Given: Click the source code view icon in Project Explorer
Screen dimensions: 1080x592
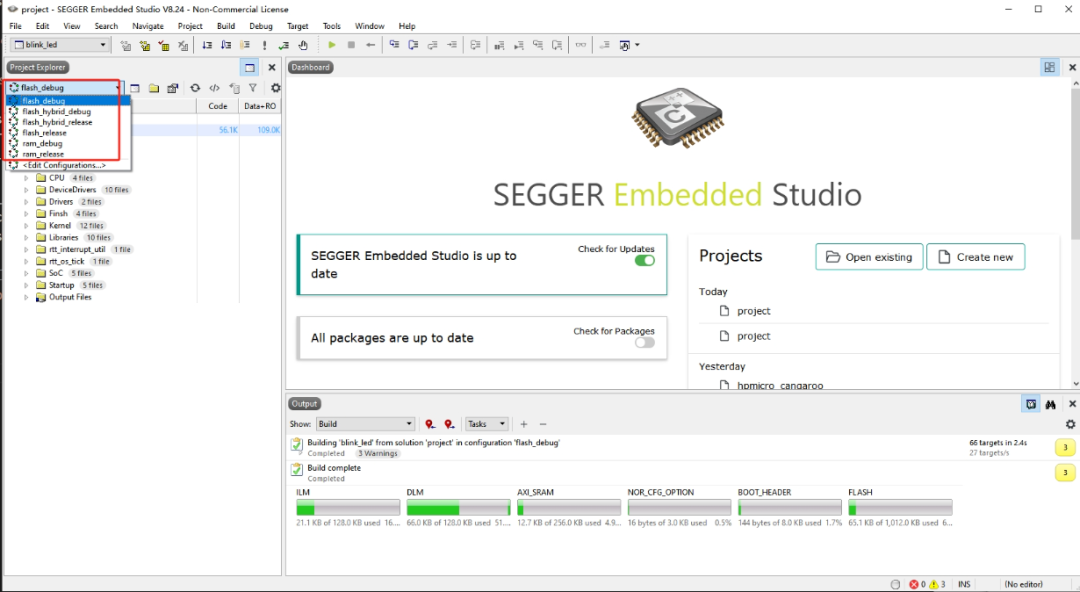Looking at the screenshot, I should point(214,88).
